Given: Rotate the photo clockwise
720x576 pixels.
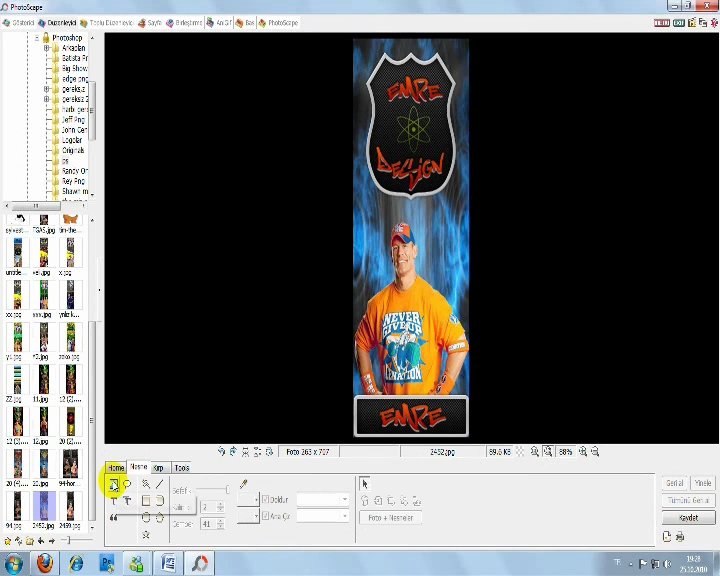Looking at the screenshot, I should click(x=233, y=452).
